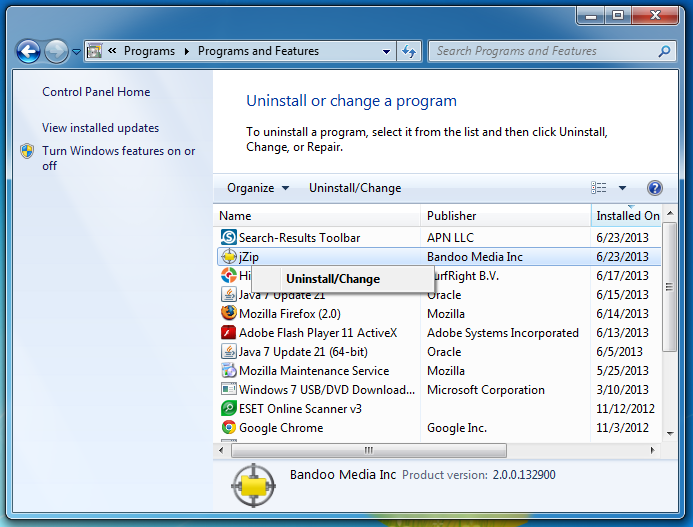Click the Windows 7 USB/DVD Download icon

pyautogui.click(x=228, y=389)
